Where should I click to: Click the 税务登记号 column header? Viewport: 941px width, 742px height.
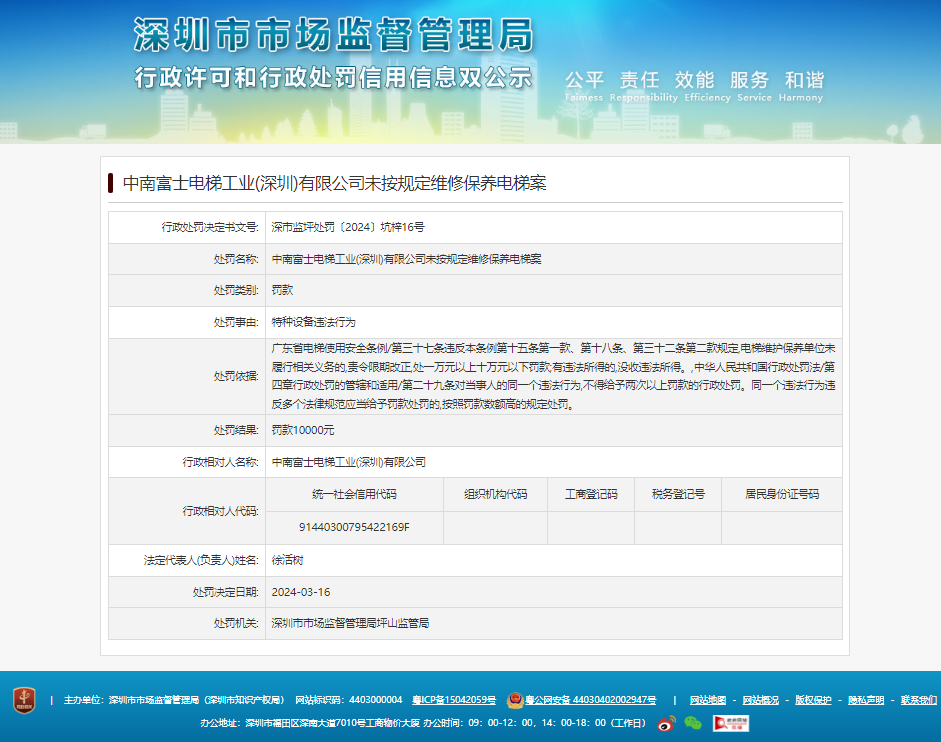tap(678, 495)
